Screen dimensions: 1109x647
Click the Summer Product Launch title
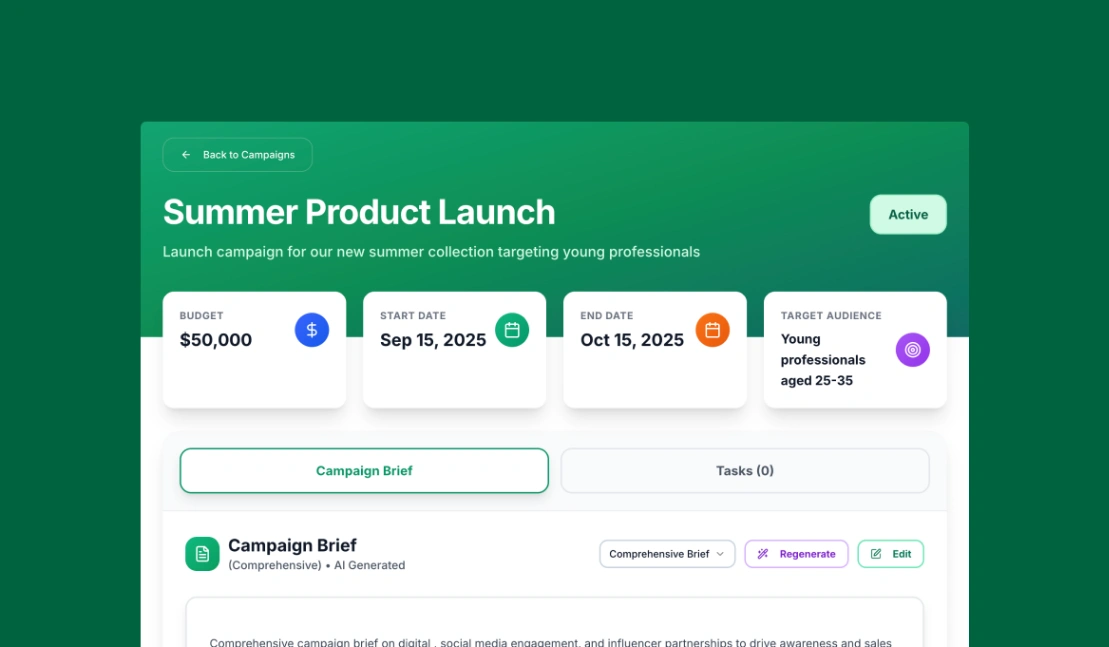(359, 212)
